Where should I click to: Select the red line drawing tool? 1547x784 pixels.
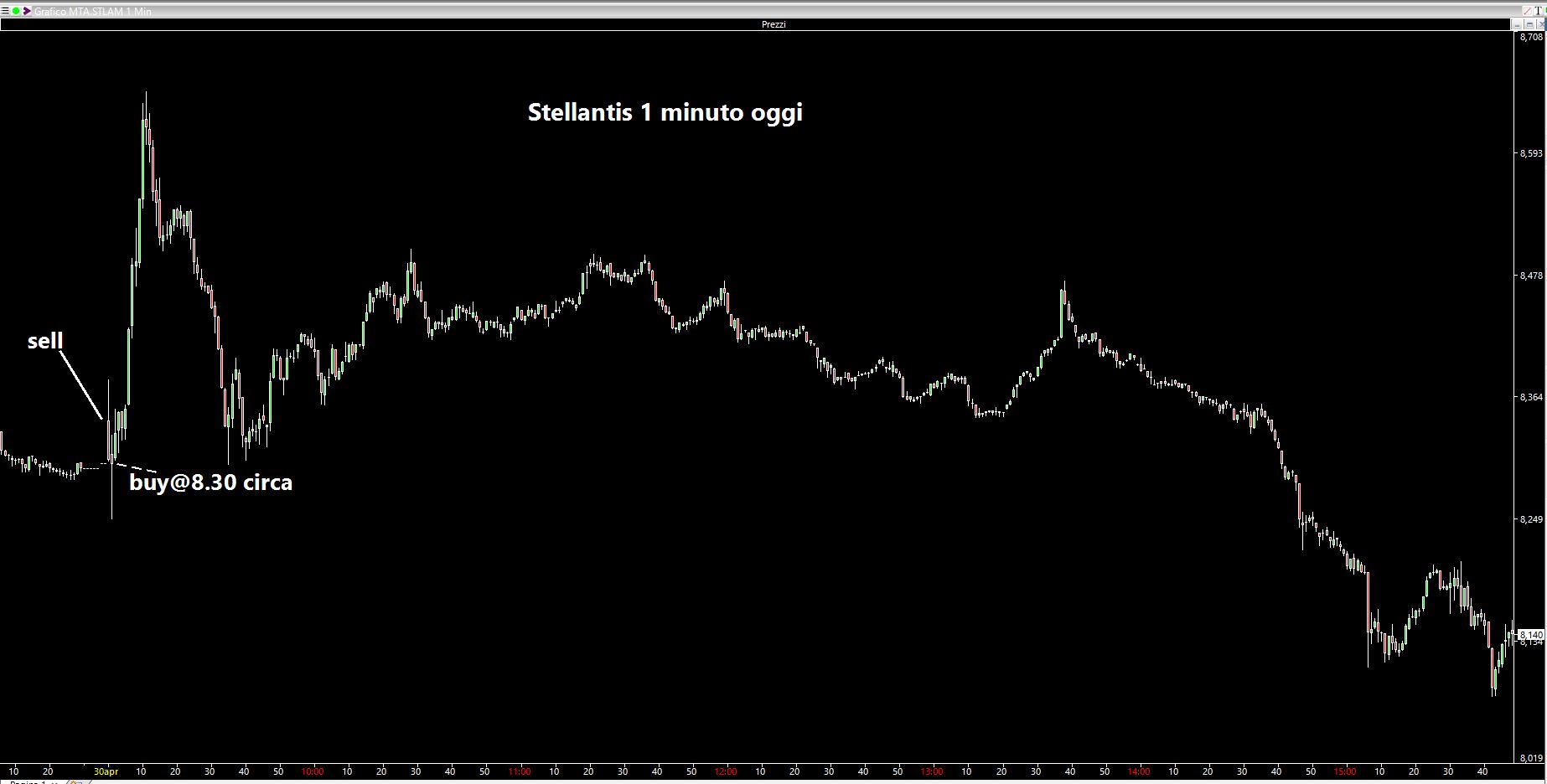coord(1527,11)
